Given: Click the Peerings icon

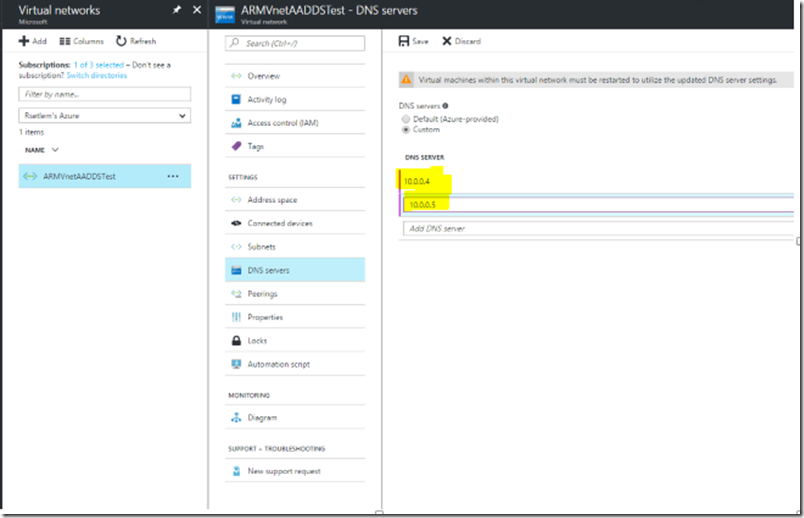Looking at the screenshot, I should [236, 294].
